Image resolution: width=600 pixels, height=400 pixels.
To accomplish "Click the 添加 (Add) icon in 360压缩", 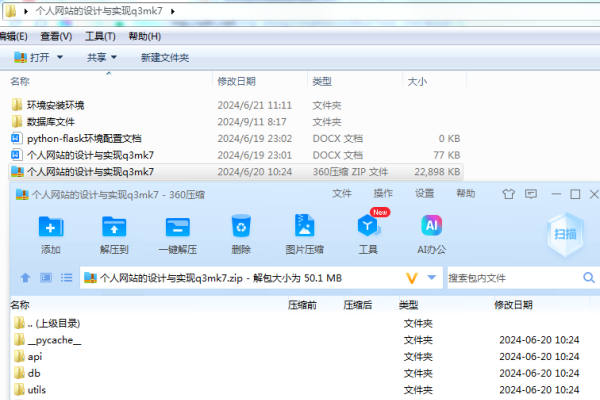I will click(x=51, y=227).
